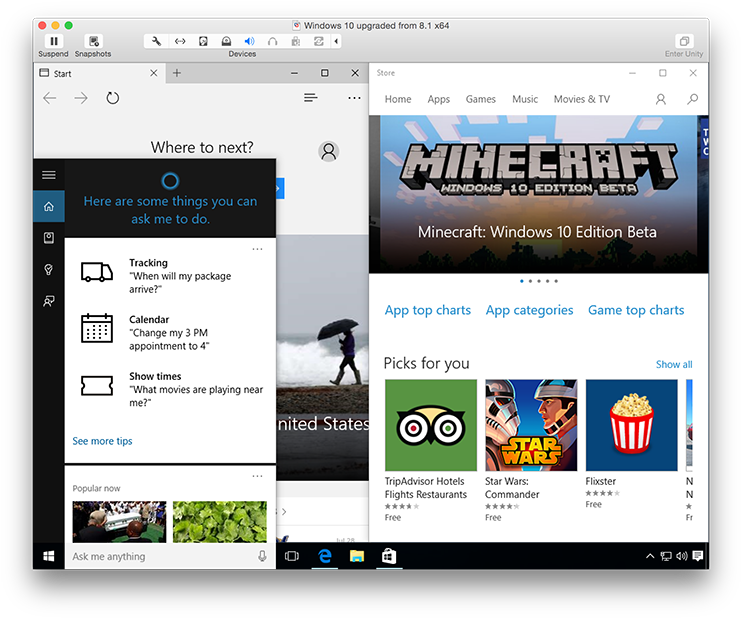Screen dimensions: 741x618
Task: Click Show all for Picks for you
Action: tap(674, 364)
